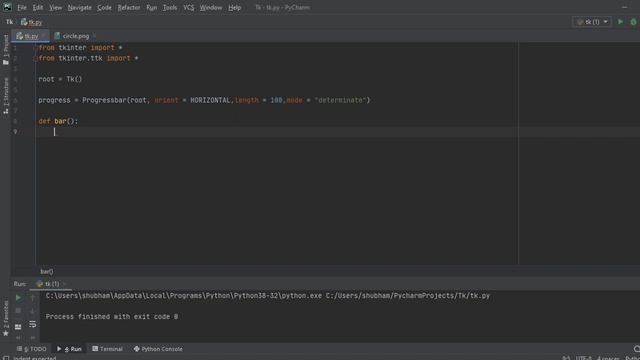Click on the 'def bar():' line in editor

click(x=58, y=121)
